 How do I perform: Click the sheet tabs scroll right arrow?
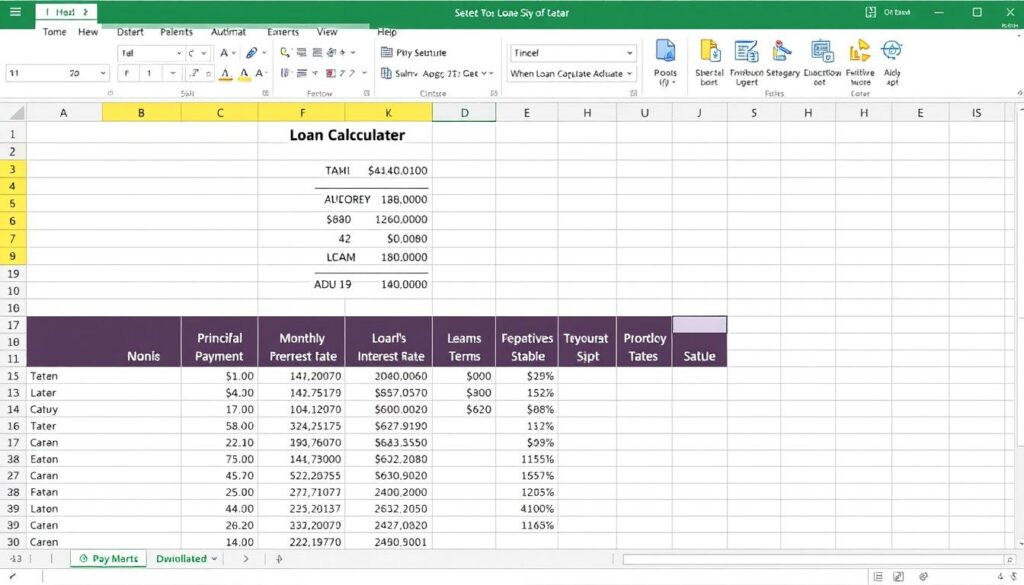pyautogui.click(x=246, y=559)
